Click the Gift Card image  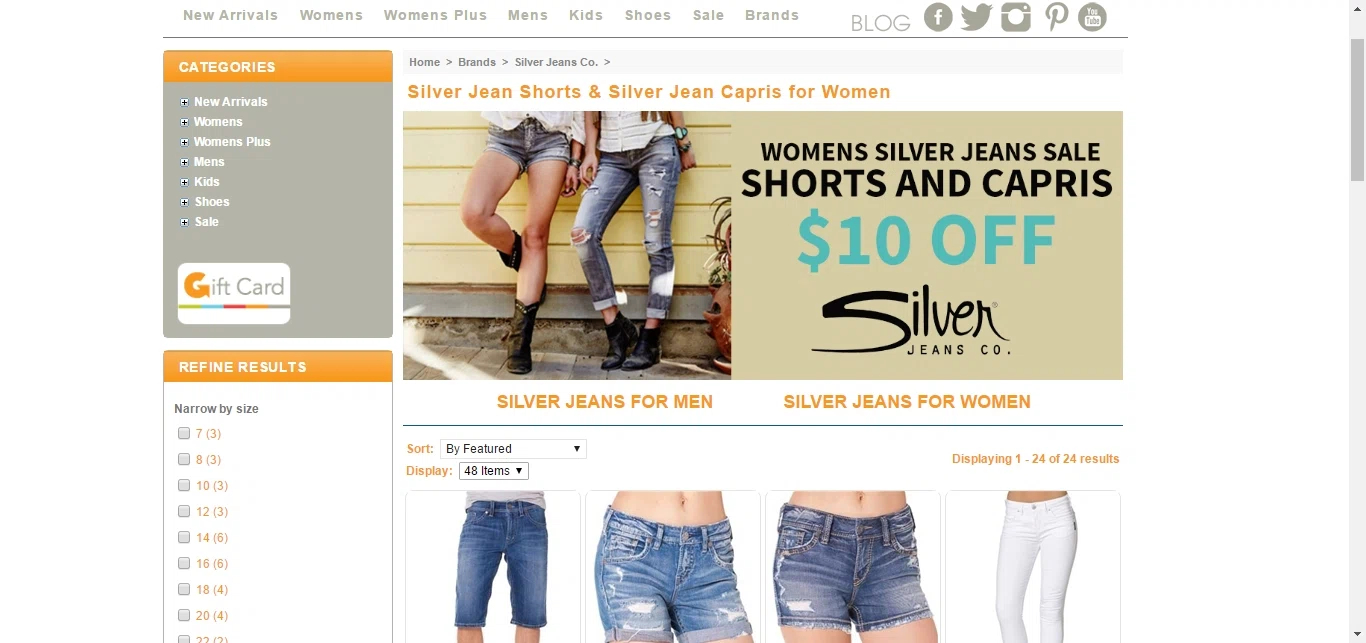tap(234, 294)
